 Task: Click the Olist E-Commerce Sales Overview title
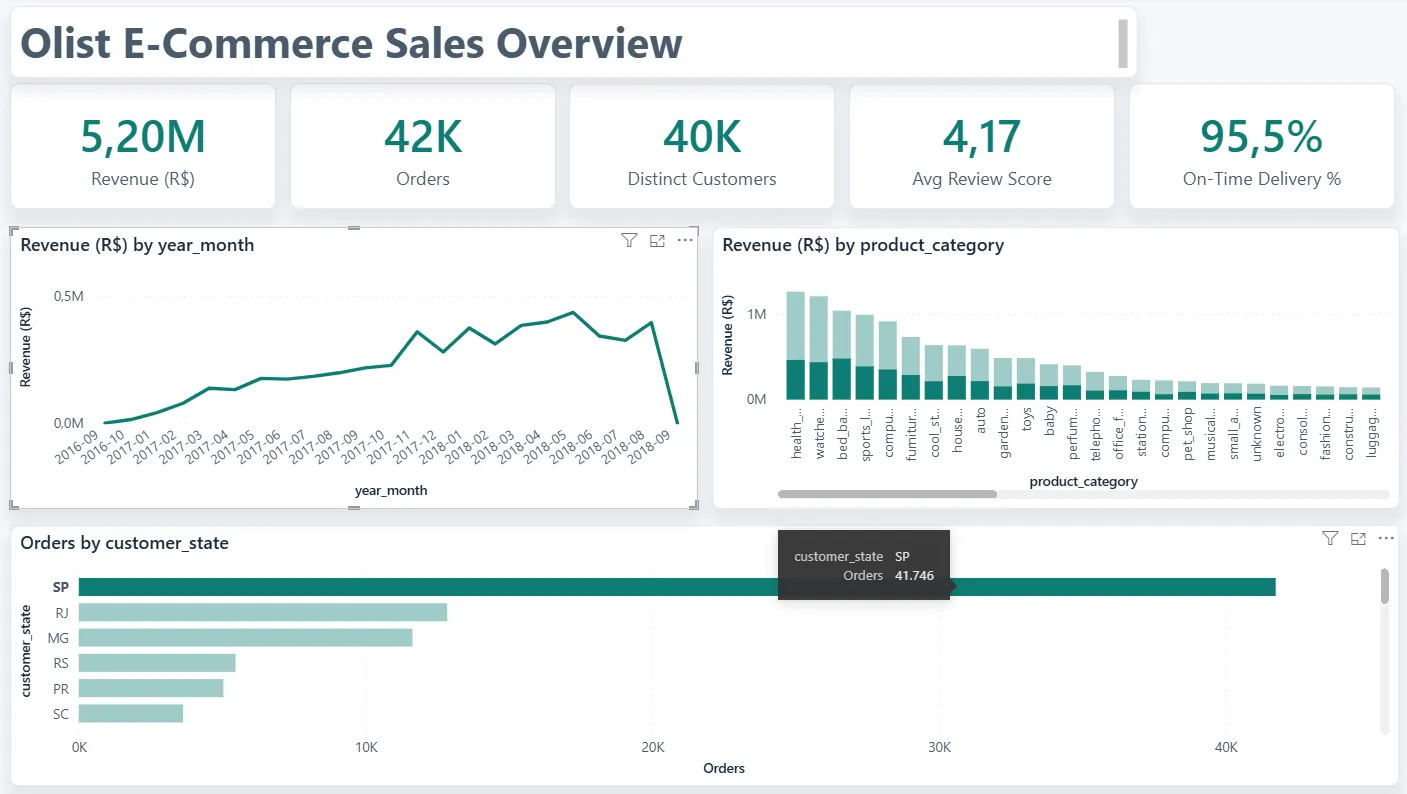pyautogui.click(x=352, y=43)
